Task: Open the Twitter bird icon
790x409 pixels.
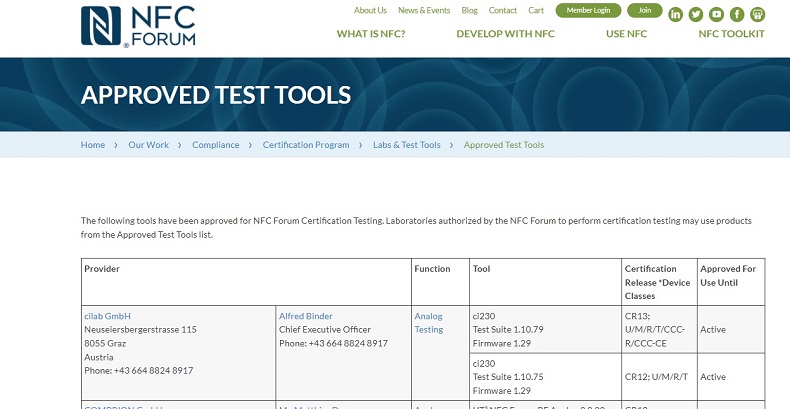Action: click(x=696, y=15)
